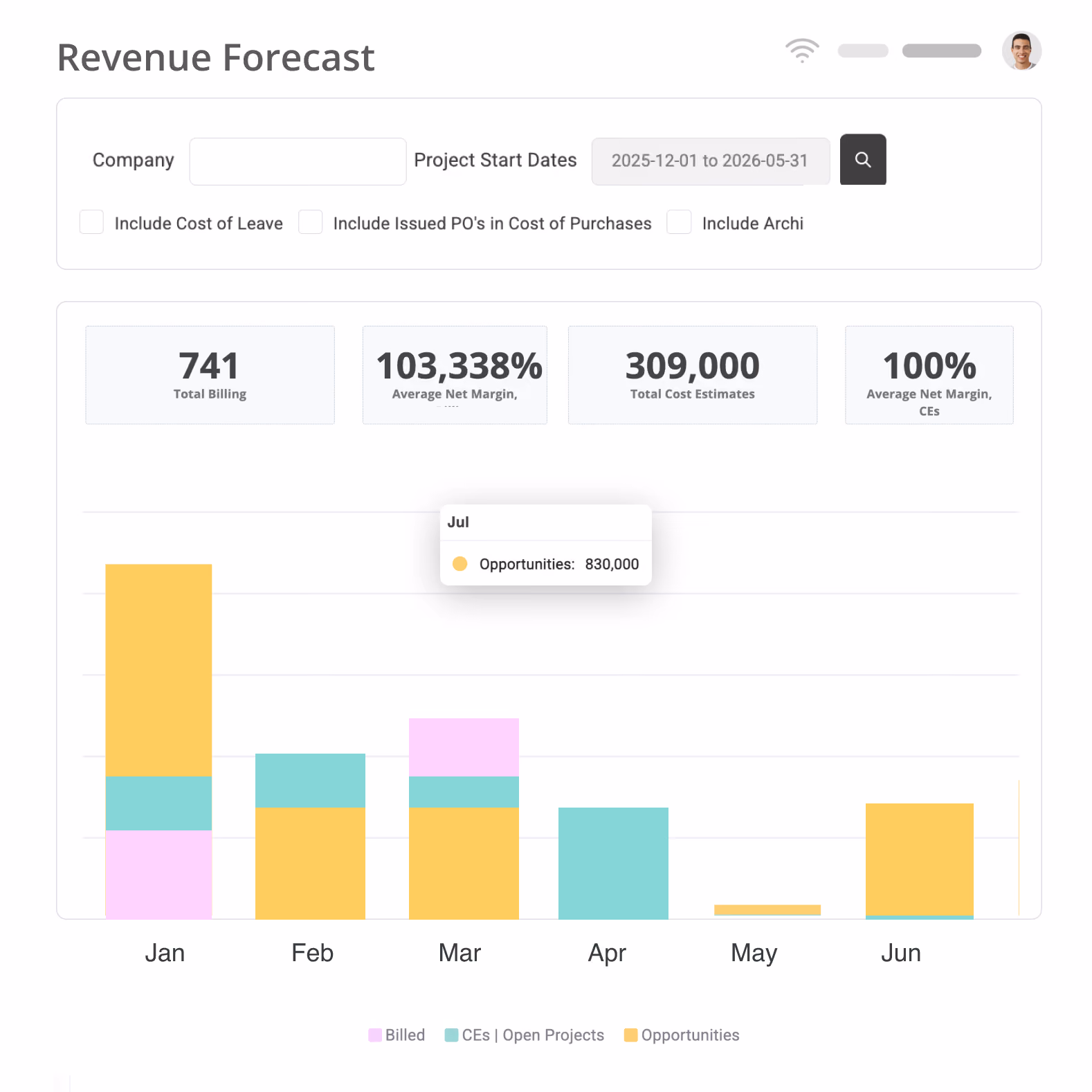Toggle Include Issued PO's in Cost of Purchases
This screenshot has height=1092, width=1092.
coord(310,222)
